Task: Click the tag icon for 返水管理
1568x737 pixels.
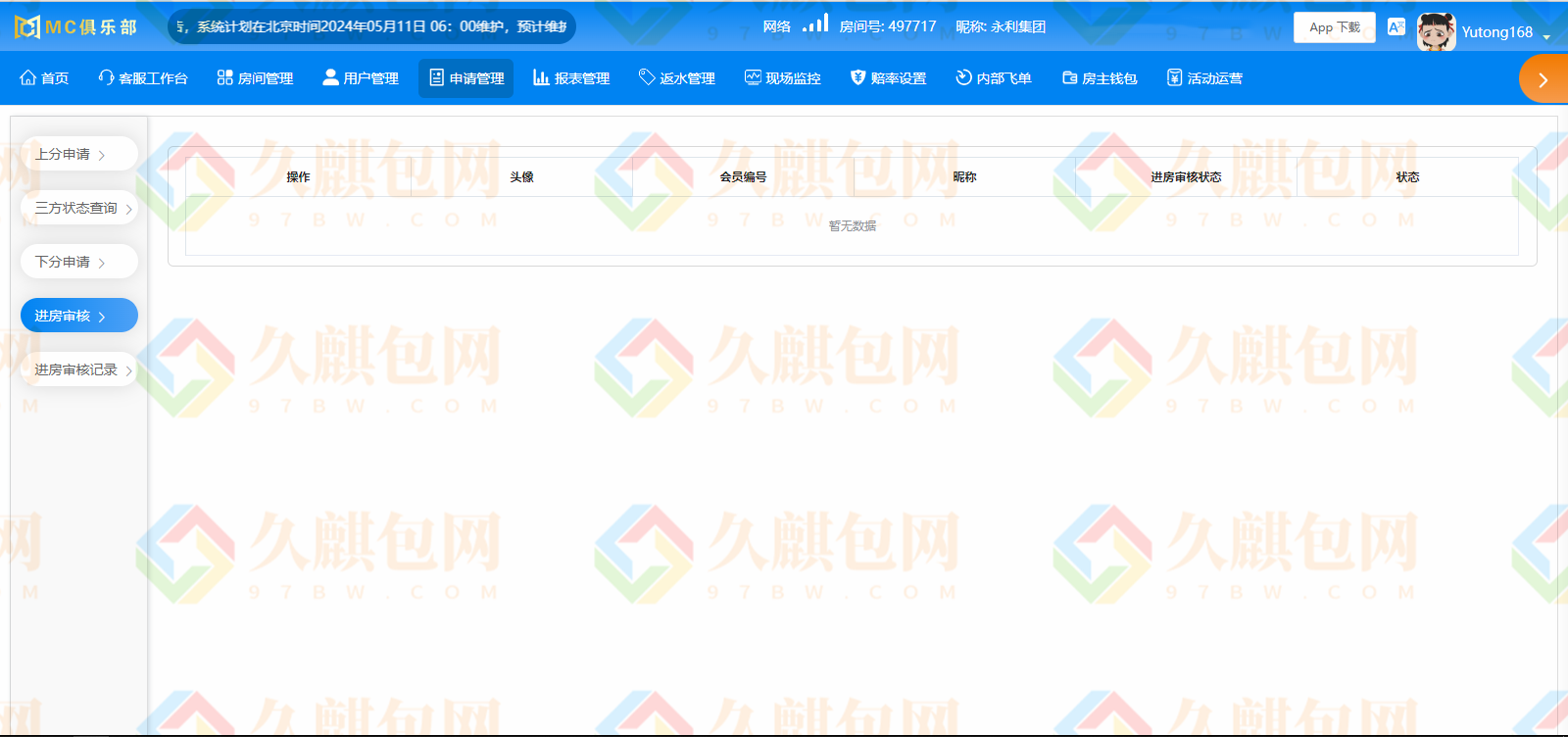Action: click(647, 77)
